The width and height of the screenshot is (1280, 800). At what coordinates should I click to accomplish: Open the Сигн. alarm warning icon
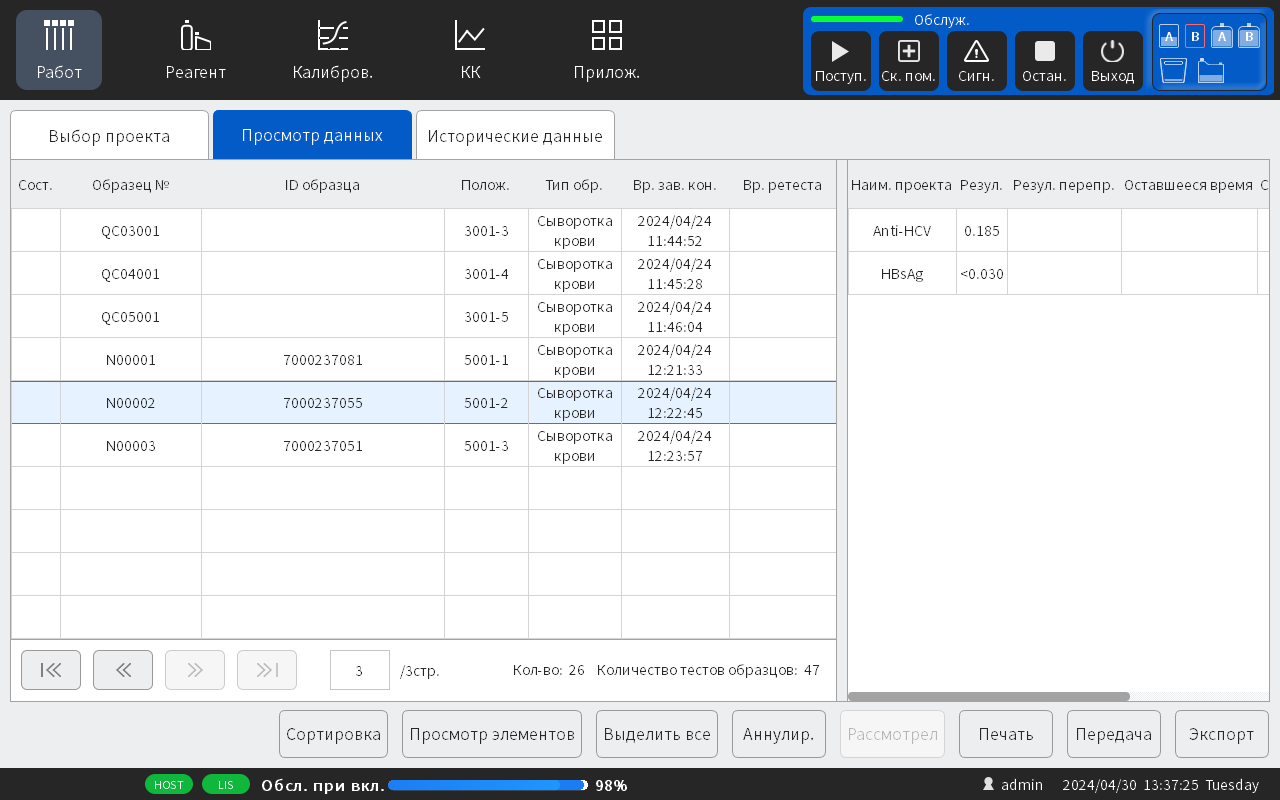click(x=976, y=61)
